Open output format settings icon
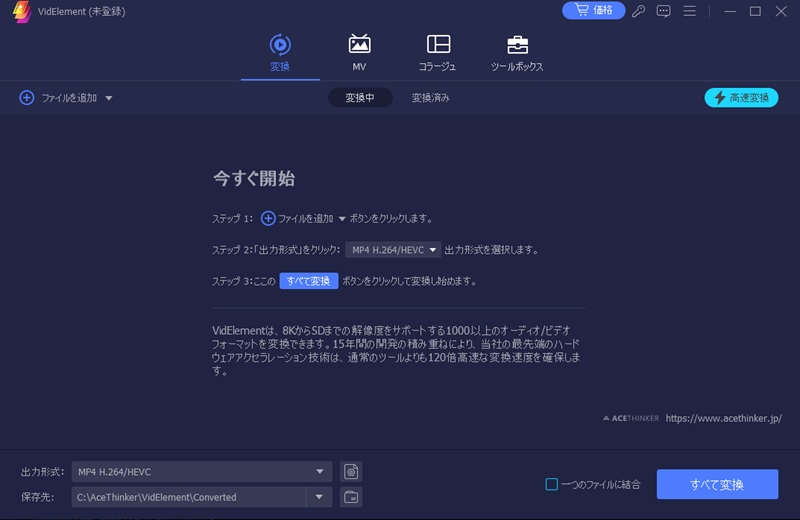This screenshot has height=520, width=800. click(x=351, y=472)
